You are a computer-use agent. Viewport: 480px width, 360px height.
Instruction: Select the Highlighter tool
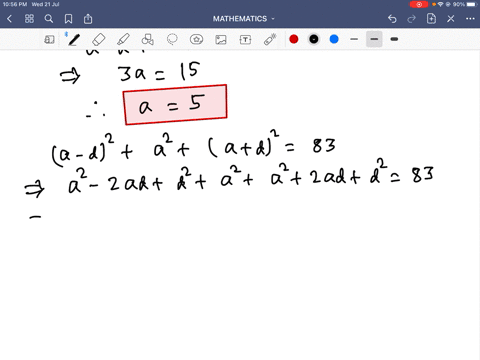pos(123,40)
